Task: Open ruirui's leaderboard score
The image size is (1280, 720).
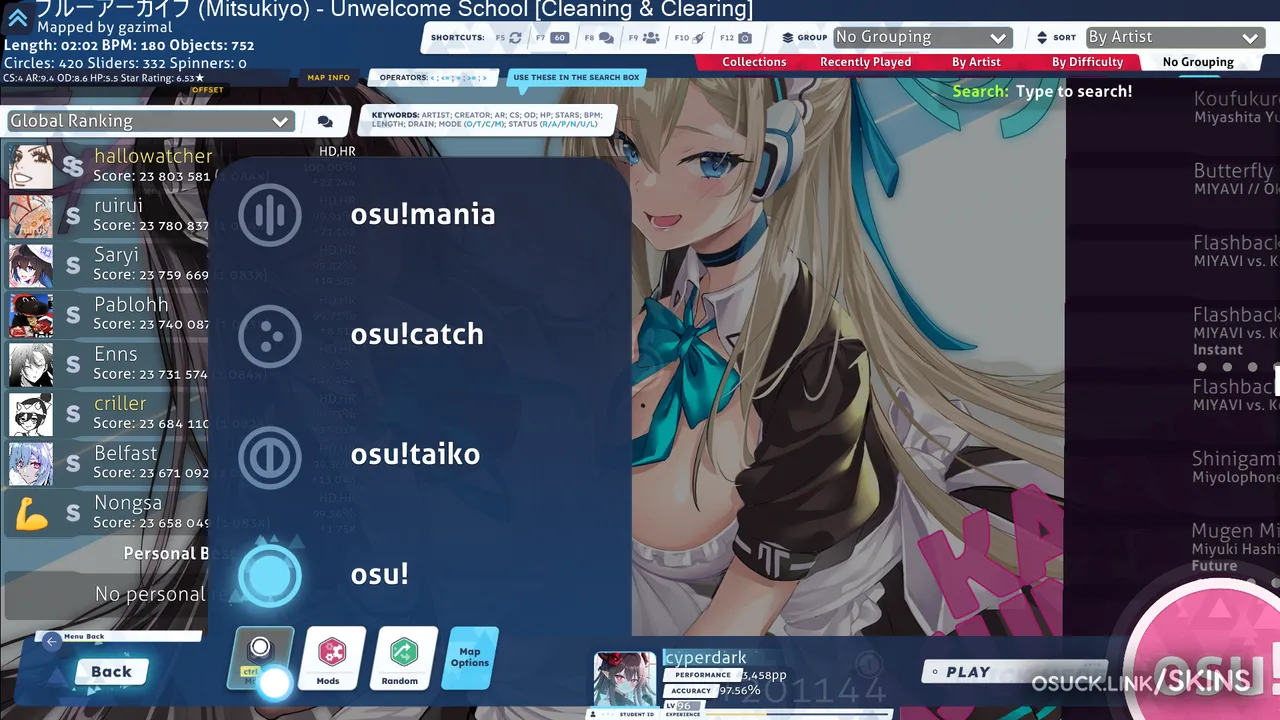Action: (108, 215)
